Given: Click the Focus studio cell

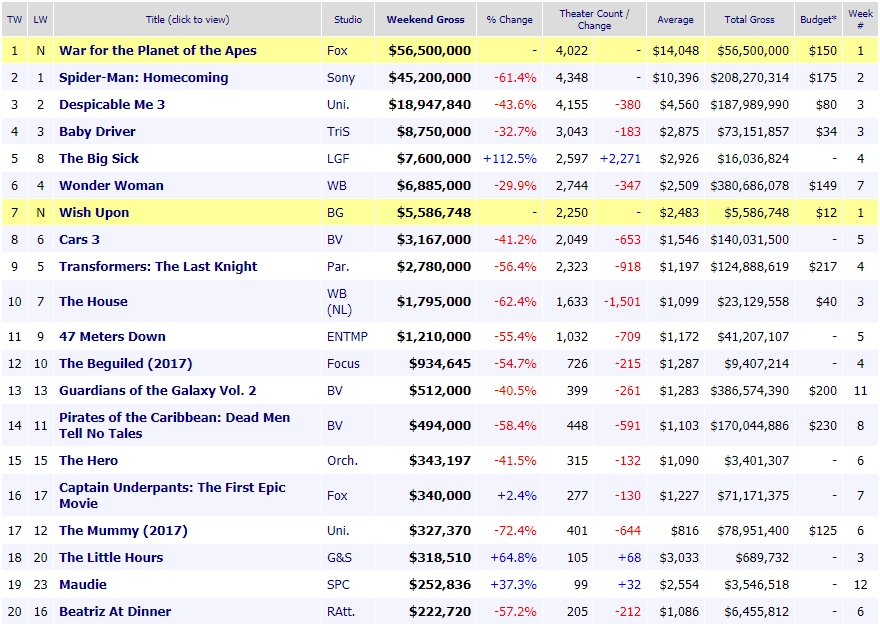Looking at the screenshot, I should (343, 363).
